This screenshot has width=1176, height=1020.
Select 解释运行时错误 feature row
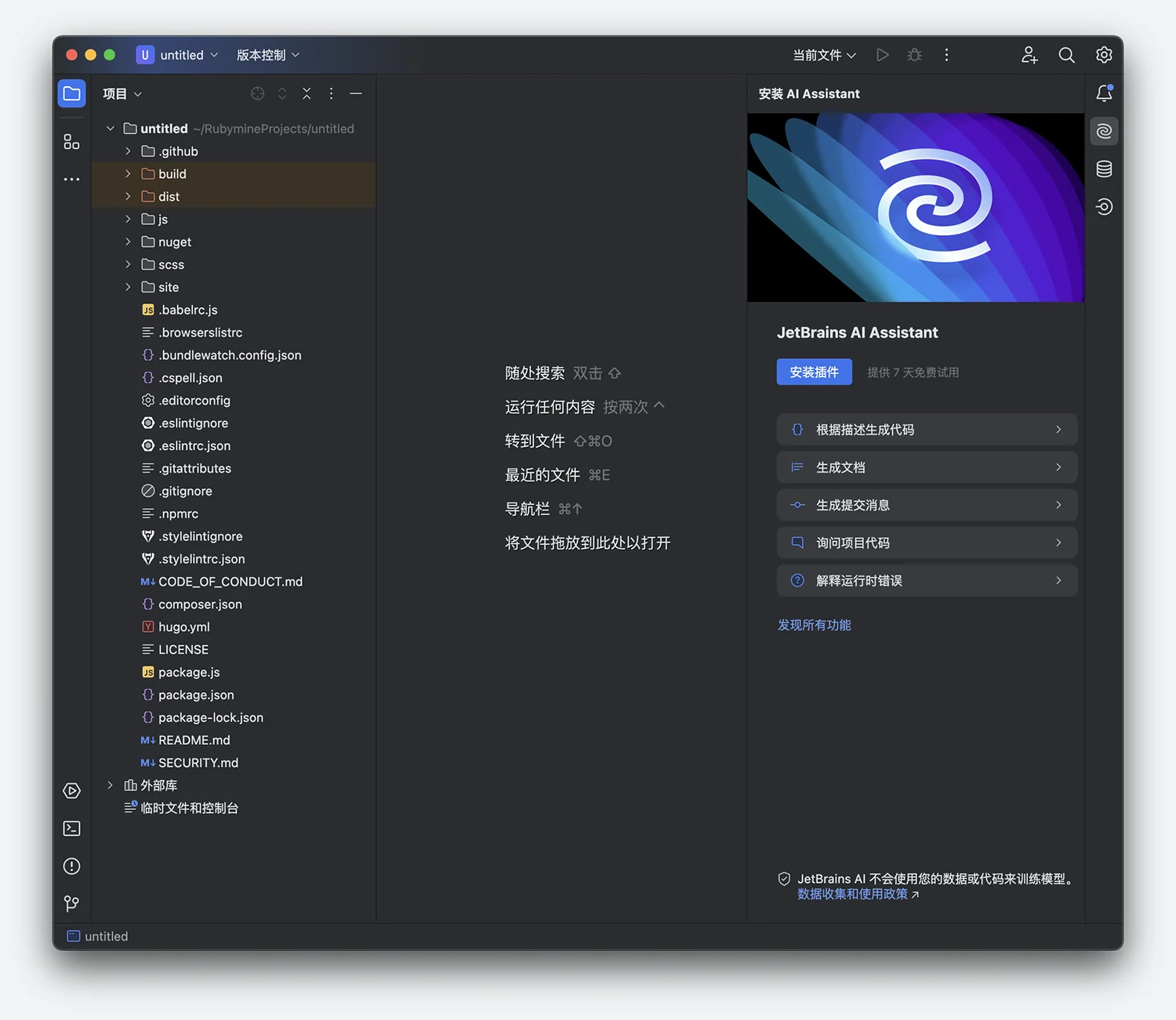[x=927, y=580]
